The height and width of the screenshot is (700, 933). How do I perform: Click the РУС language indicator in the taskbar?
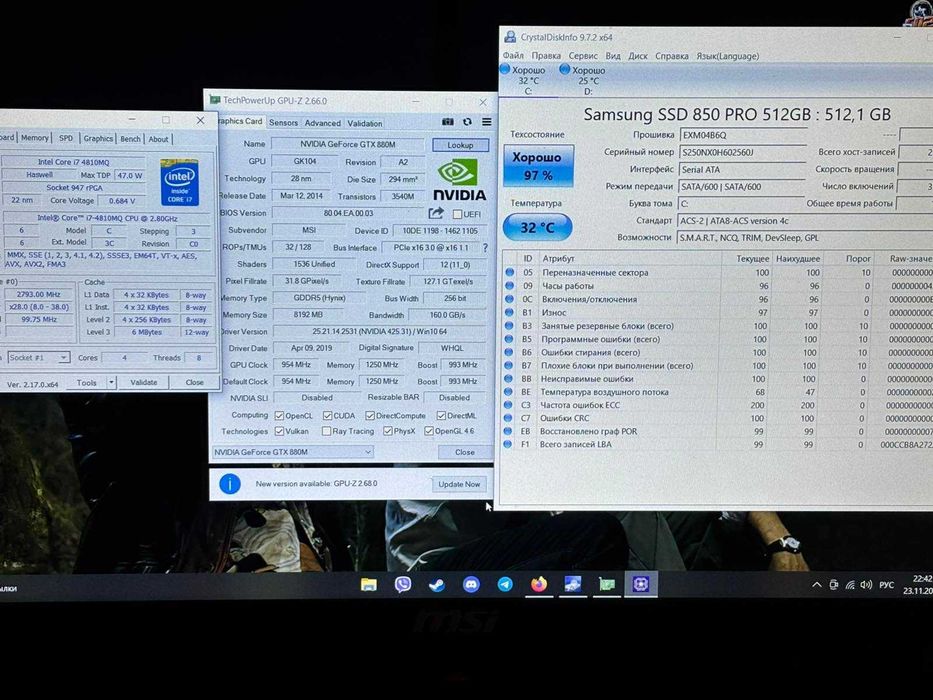pyautogui.click(x=887, y=585)
